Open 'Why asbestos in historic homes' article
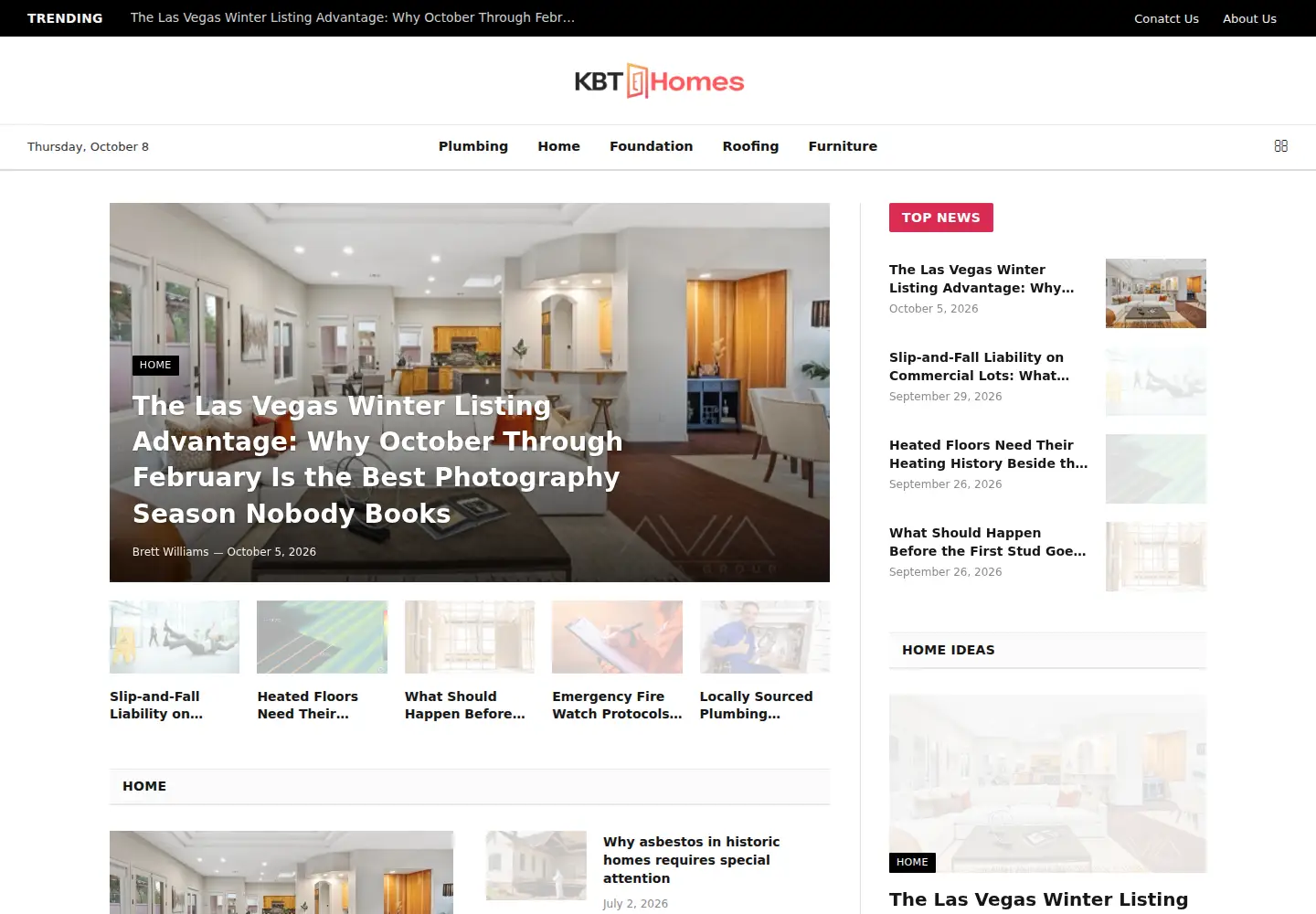The width and height of the screenshot is (1316, 914). click(x=691, y=860)
